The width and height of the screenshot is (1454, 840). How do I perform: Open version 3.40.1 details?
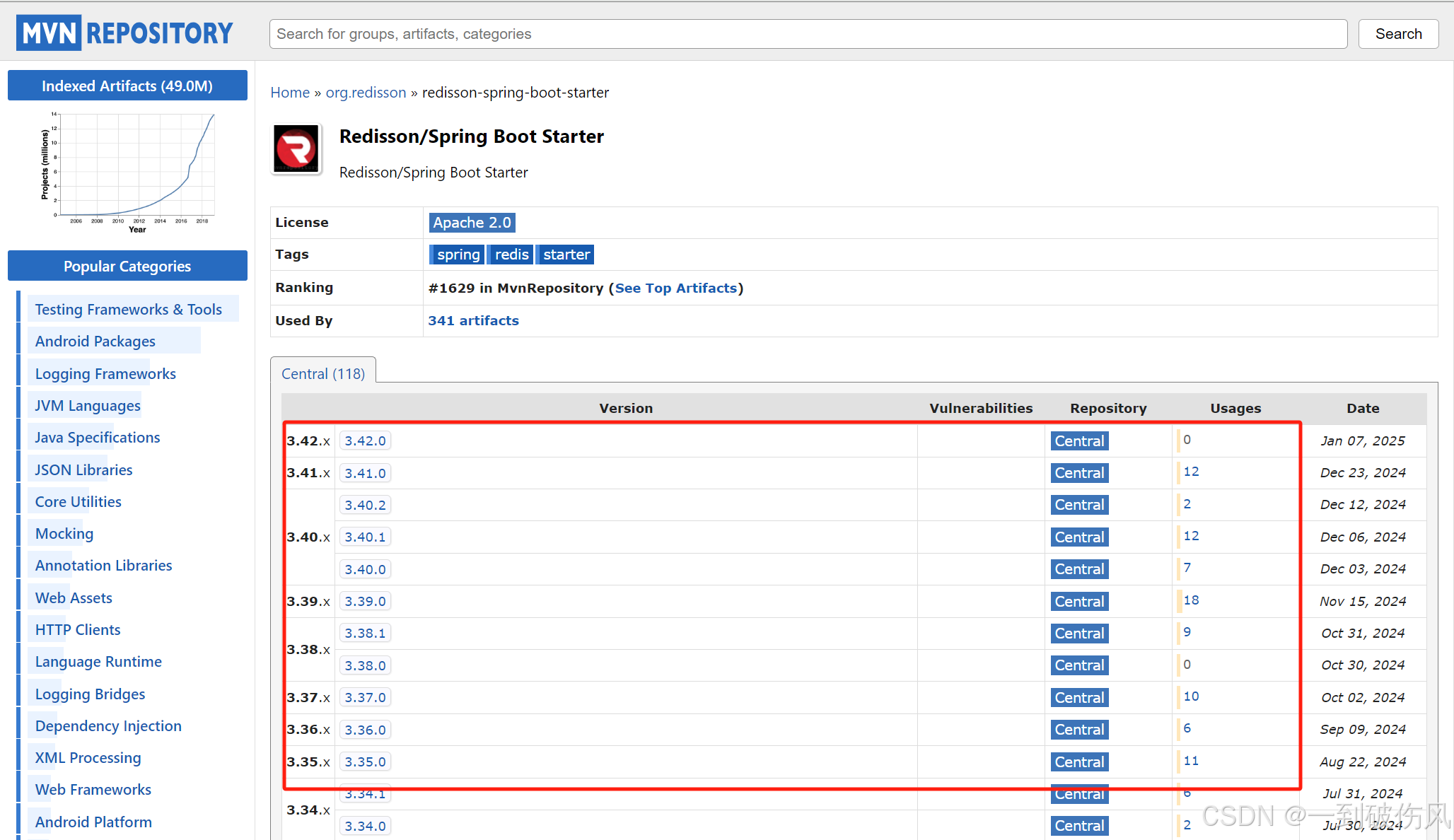click(x=365, y=537)
